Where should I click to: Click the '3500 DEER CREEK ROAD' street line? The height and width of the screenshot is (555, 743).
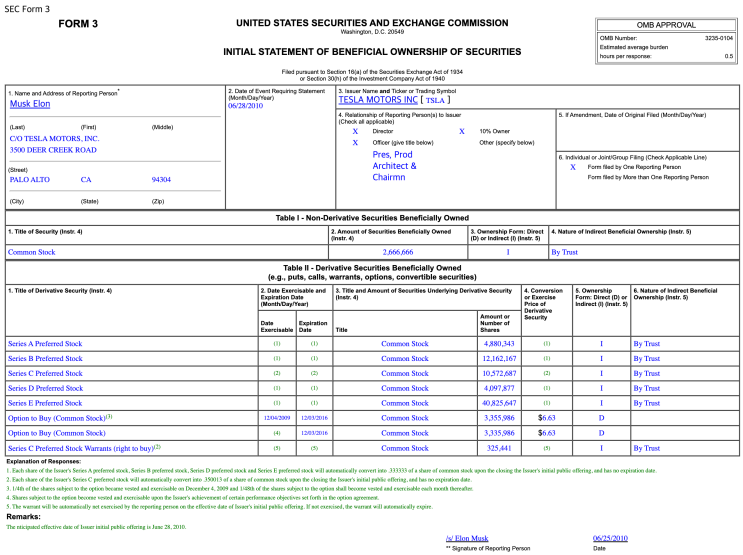point(53,150)
